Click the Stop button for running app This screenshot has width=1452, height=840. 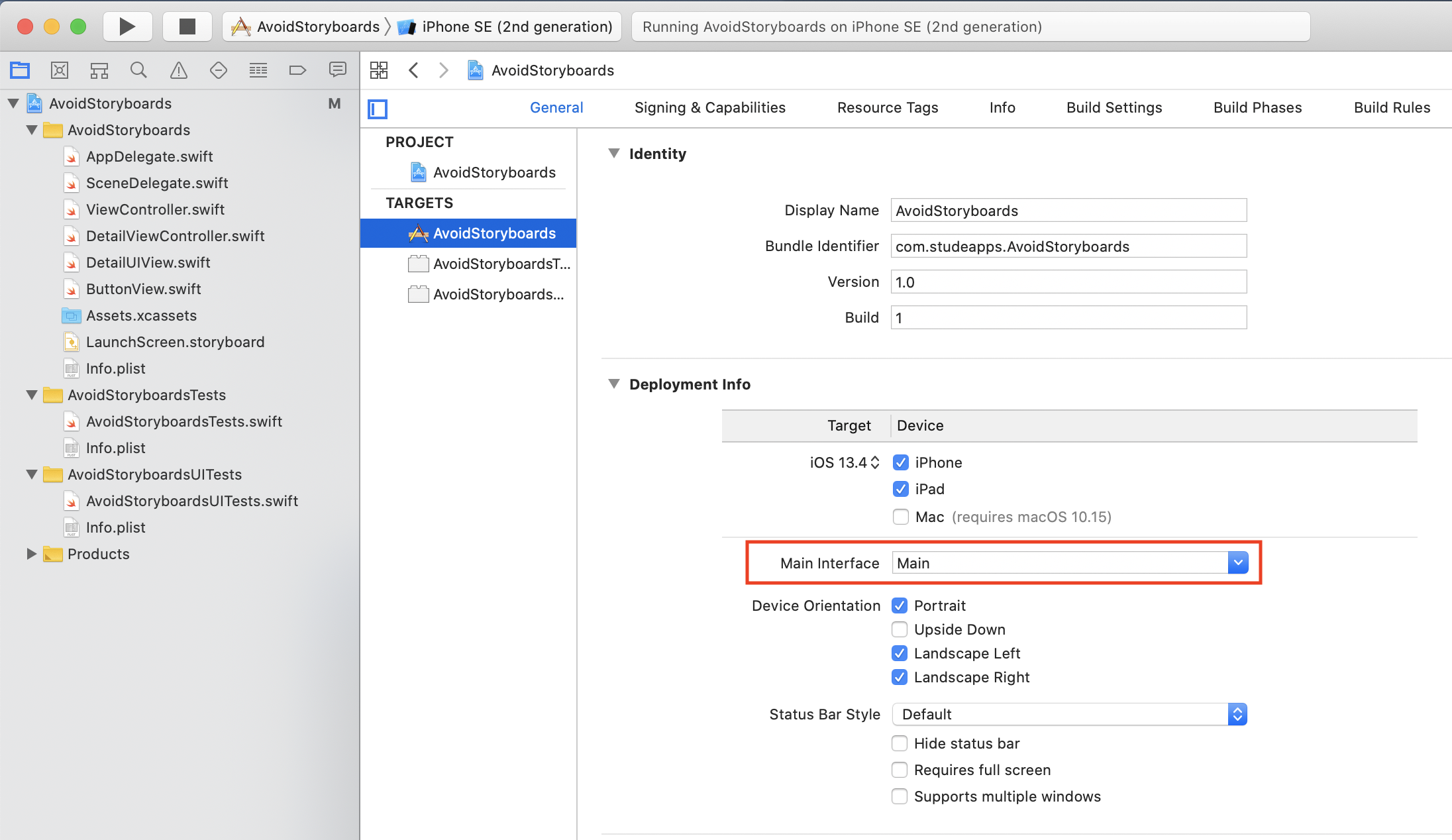point(183,27)
